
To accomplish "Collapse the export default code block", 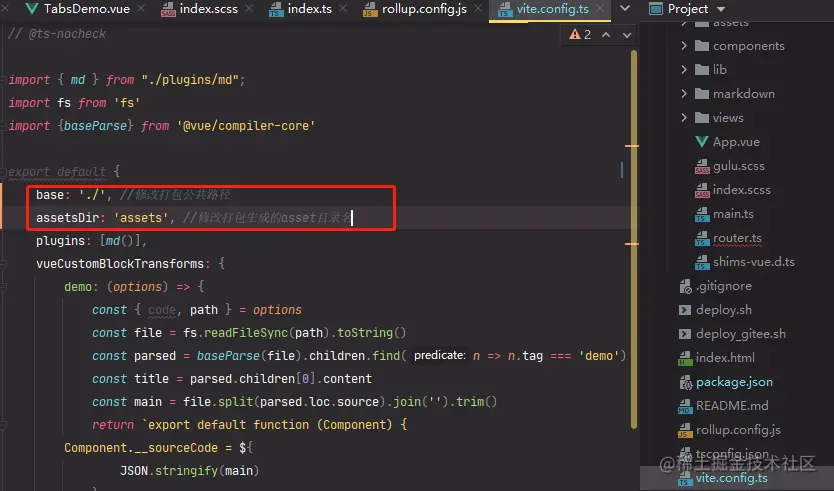I will tap(3, 172).
